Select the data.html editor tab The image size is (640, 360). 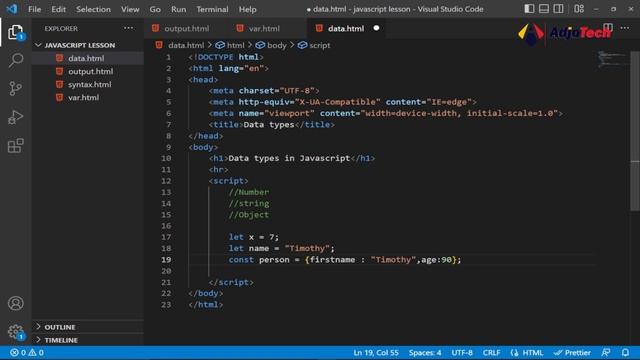346,28
